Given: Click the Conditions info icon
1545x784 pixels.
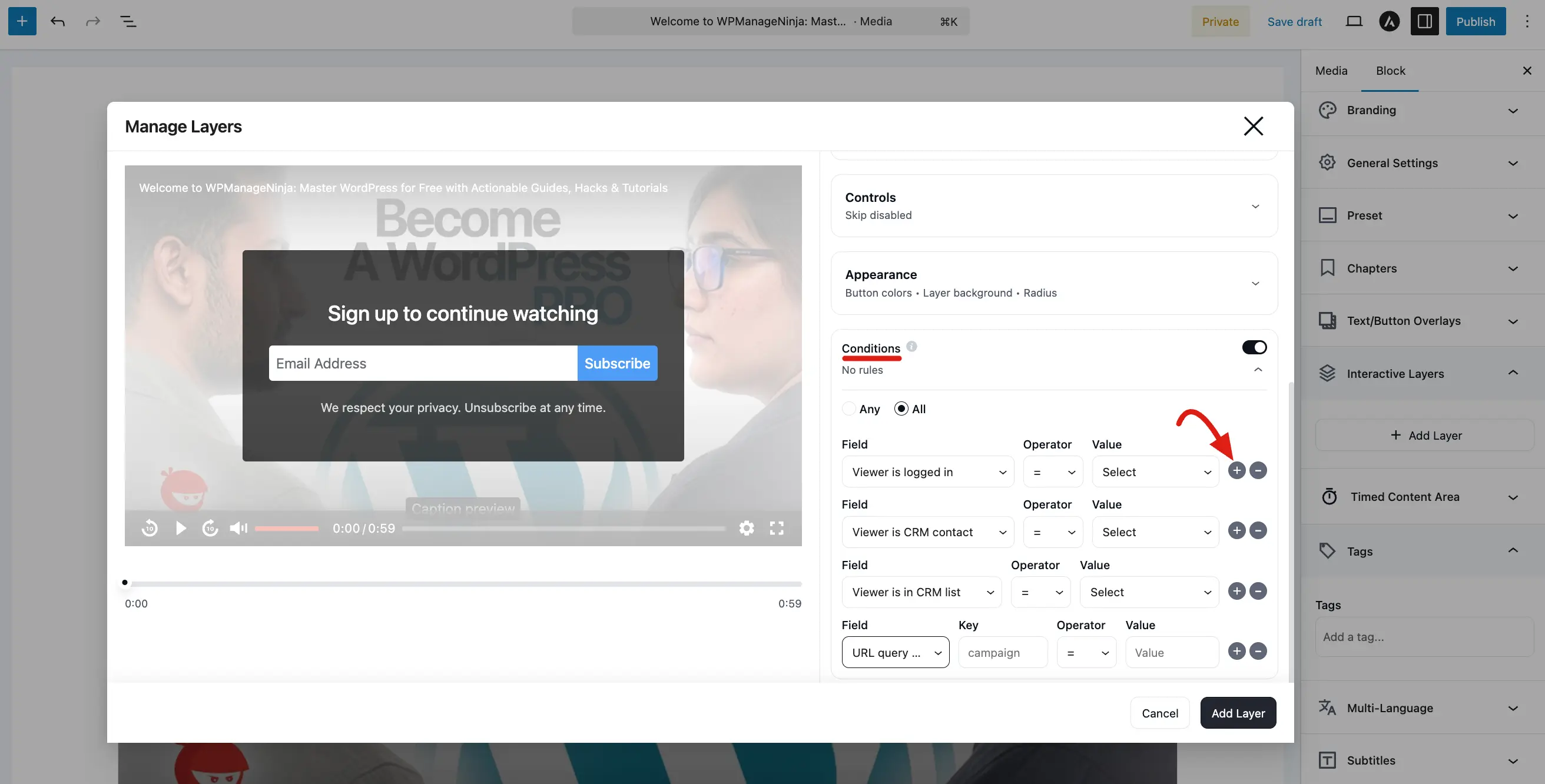Looking at the screenshot, I should point(911,347).
